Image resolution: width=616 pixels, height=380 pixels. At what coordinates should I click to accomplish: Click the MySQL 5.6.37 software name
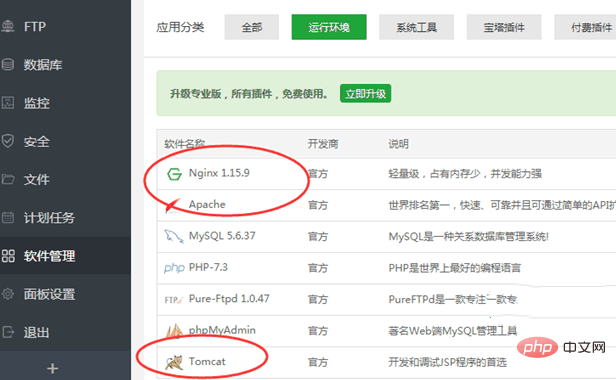(x=222, y=236)
